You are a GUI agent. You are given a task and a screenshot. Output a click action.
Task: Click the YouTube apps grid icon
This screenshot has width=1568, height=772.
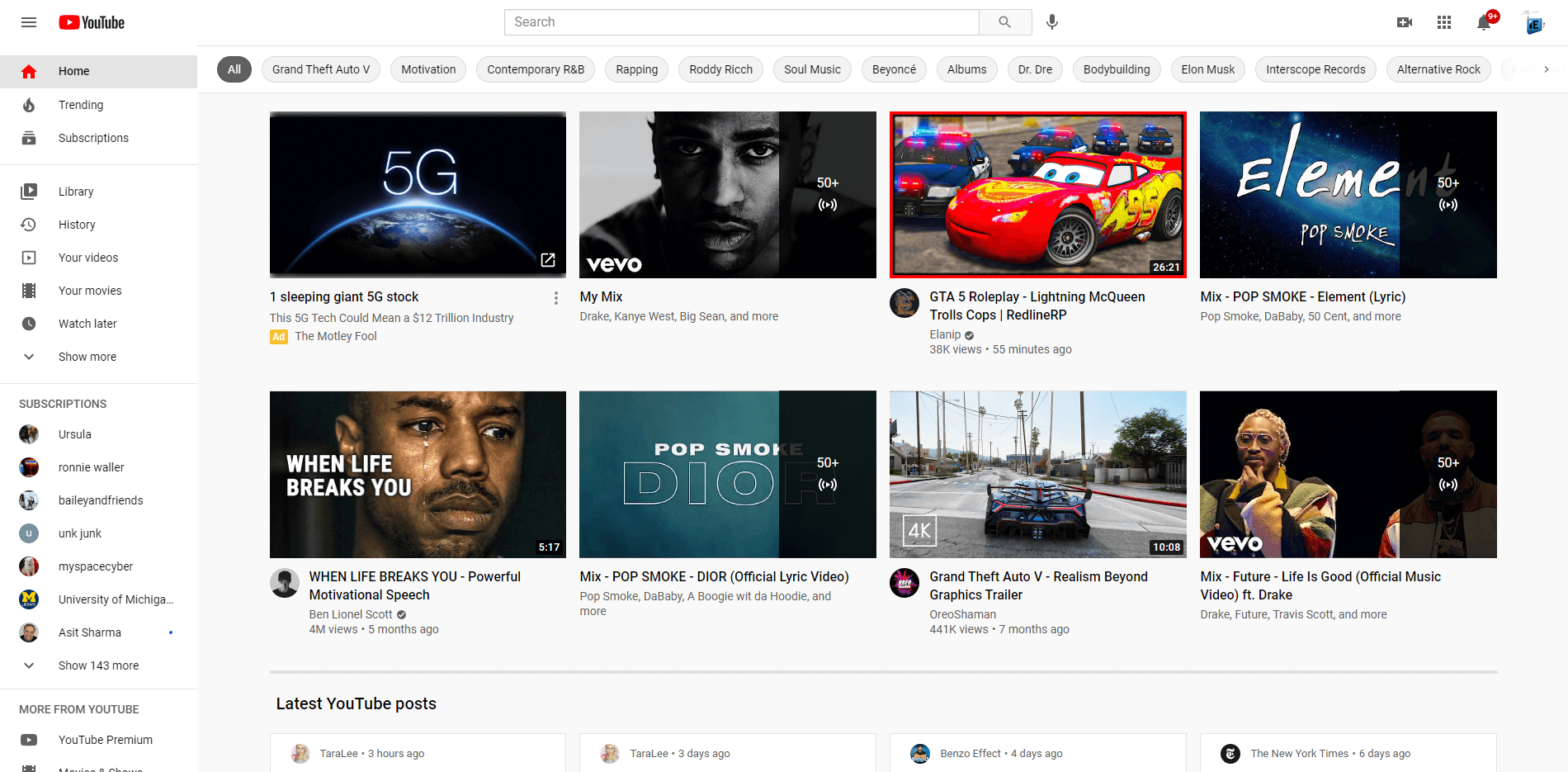1443,22
